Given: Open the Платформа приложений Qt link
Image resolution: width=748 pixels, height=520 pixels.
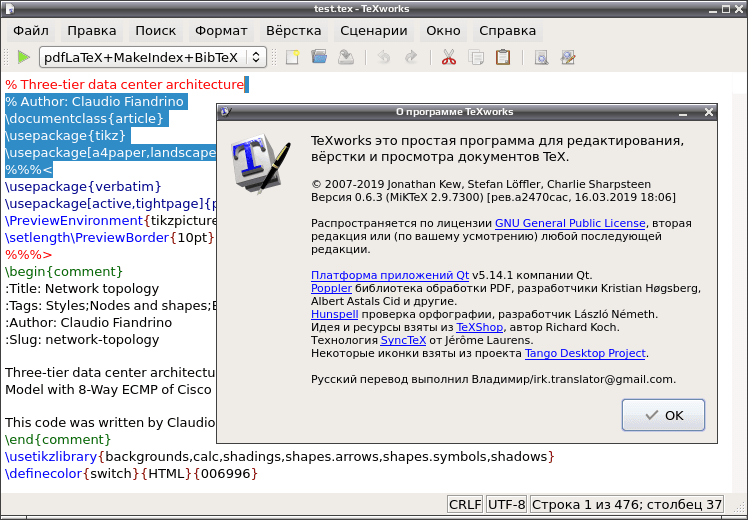Looking at the screenshot, I should click(390, 275).
